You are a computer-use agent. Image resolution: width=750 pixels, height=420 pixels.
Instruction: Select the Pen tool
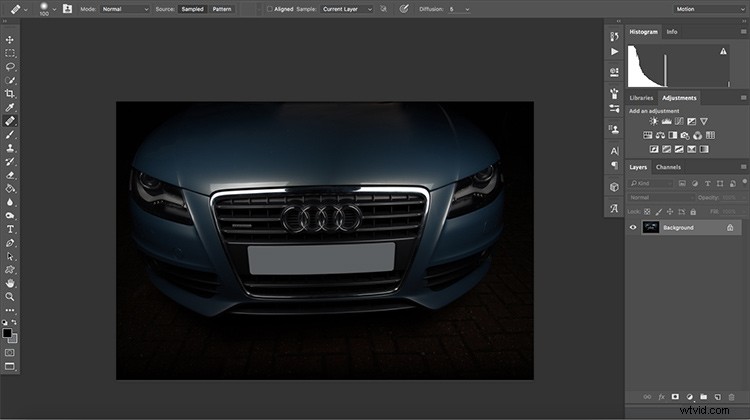pos(10,243)
